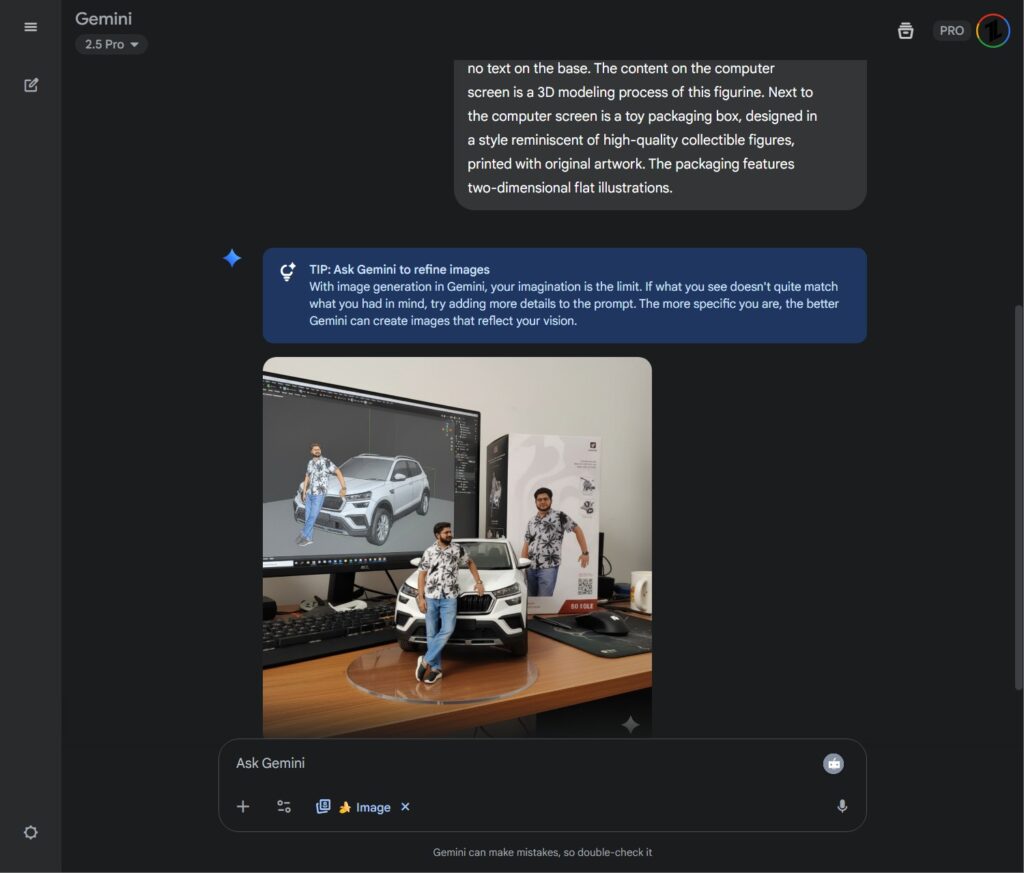
Task: Toggle the Image tool chip
Action: pyautogui.click(x=364, y=807)
